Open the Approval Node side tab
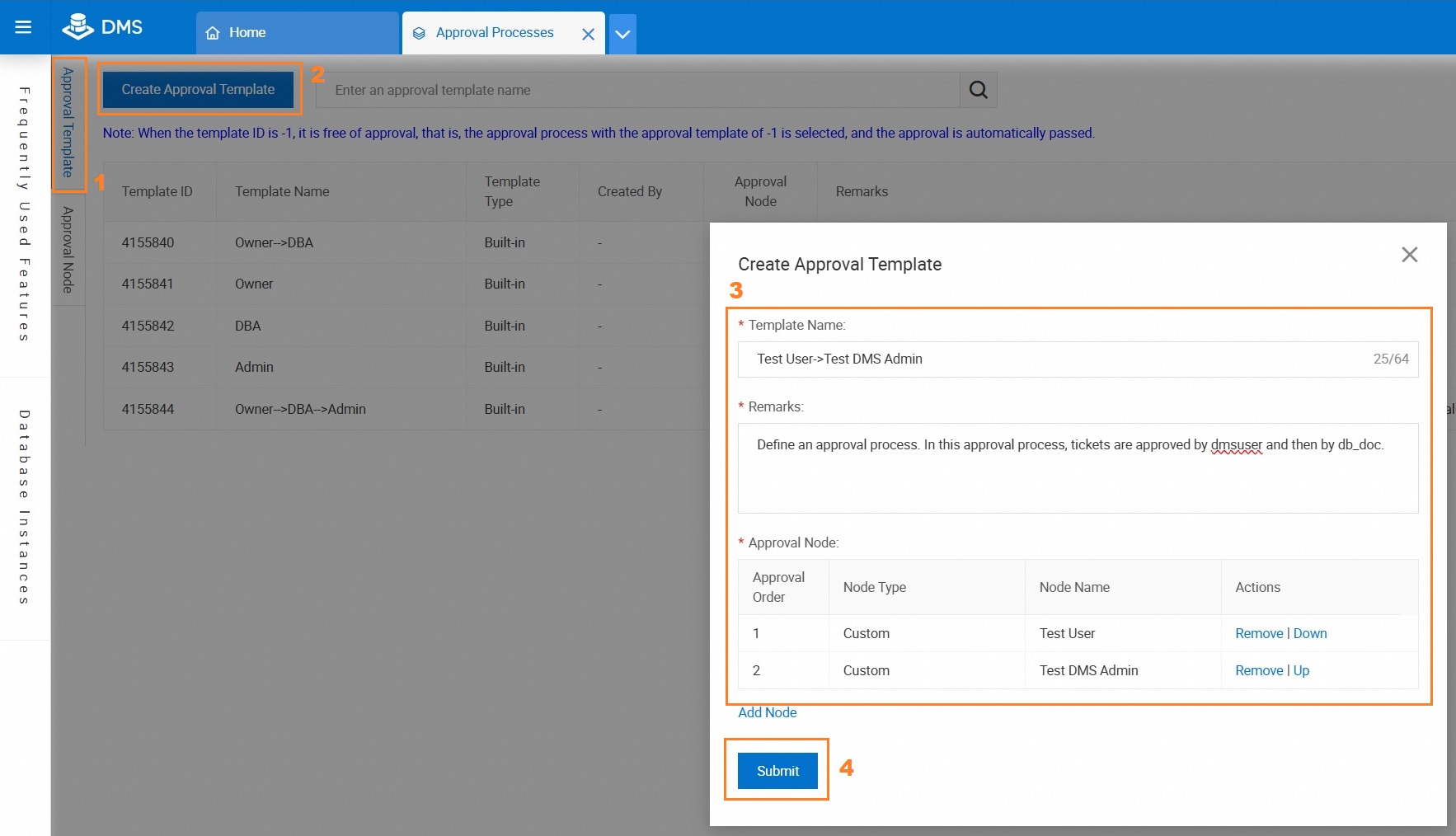 (68, 250)
